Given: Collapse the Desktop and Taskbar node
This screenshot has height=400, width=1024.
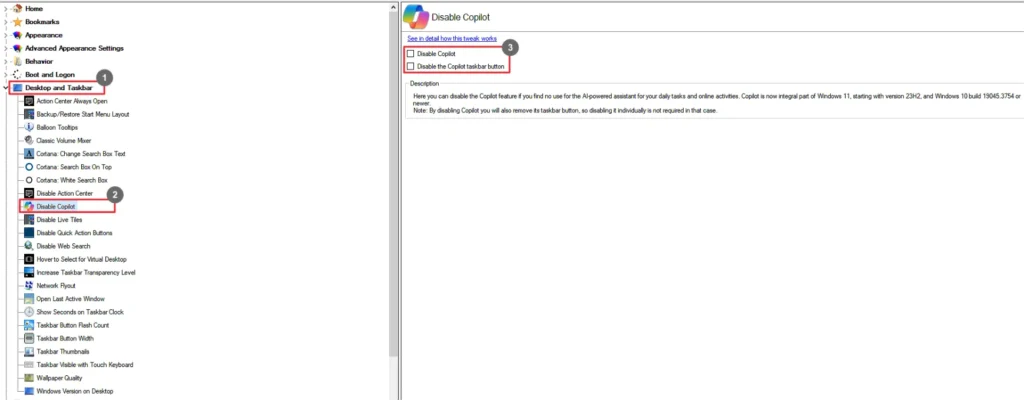Looking at the screenshot, I should pyautogui.click(x=5, y=88).
